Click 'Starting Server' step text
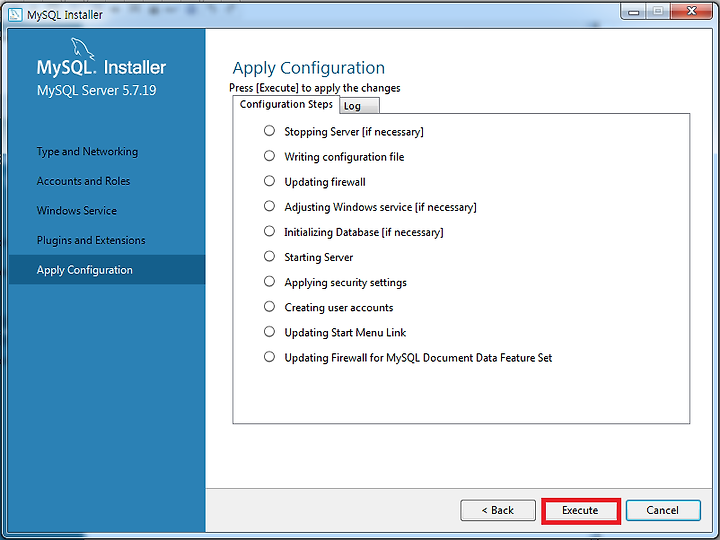This screenshot has height=540, width=720. tap(319, 257)
